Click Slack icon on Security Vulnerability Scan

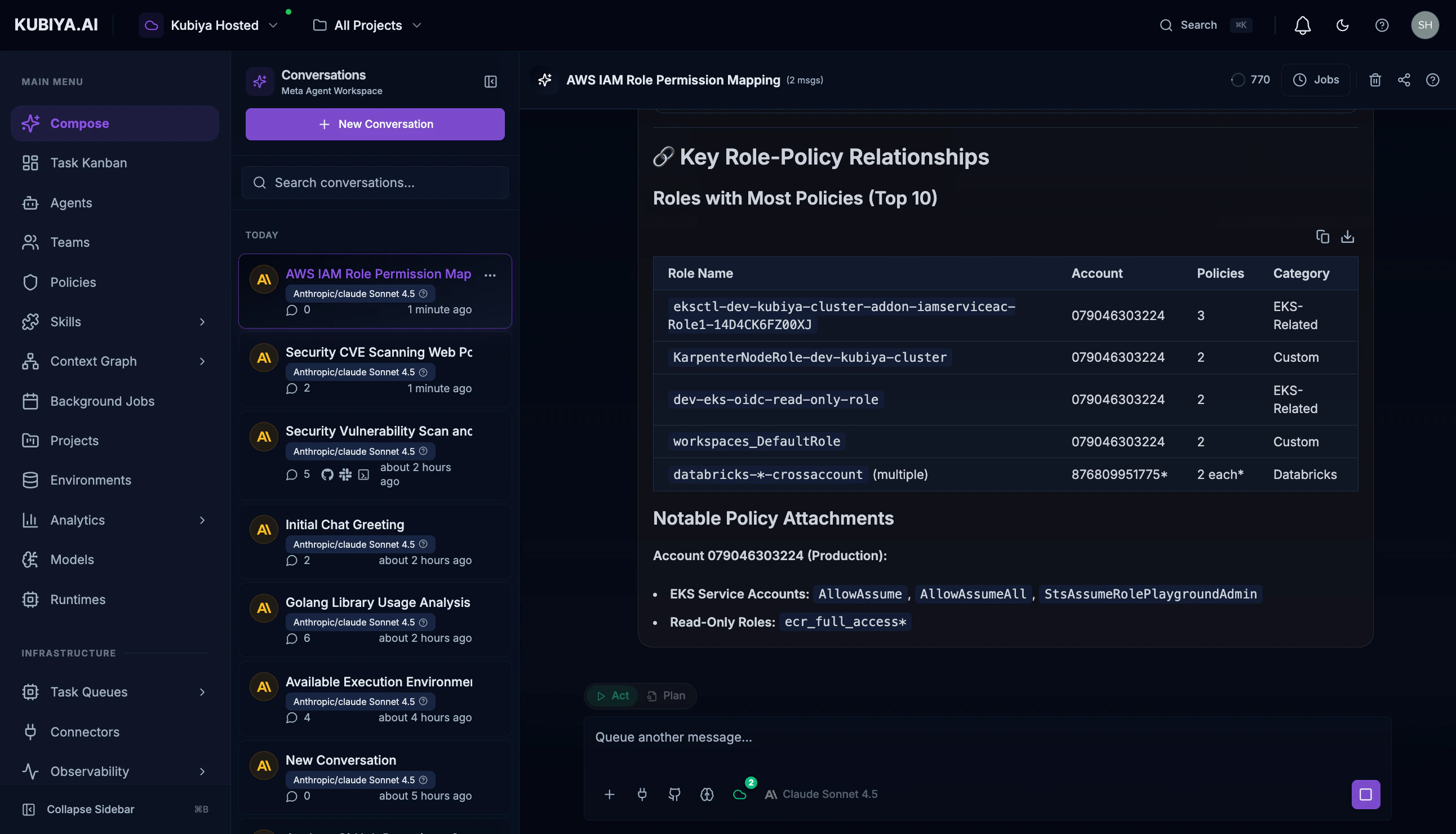(345, 474)
